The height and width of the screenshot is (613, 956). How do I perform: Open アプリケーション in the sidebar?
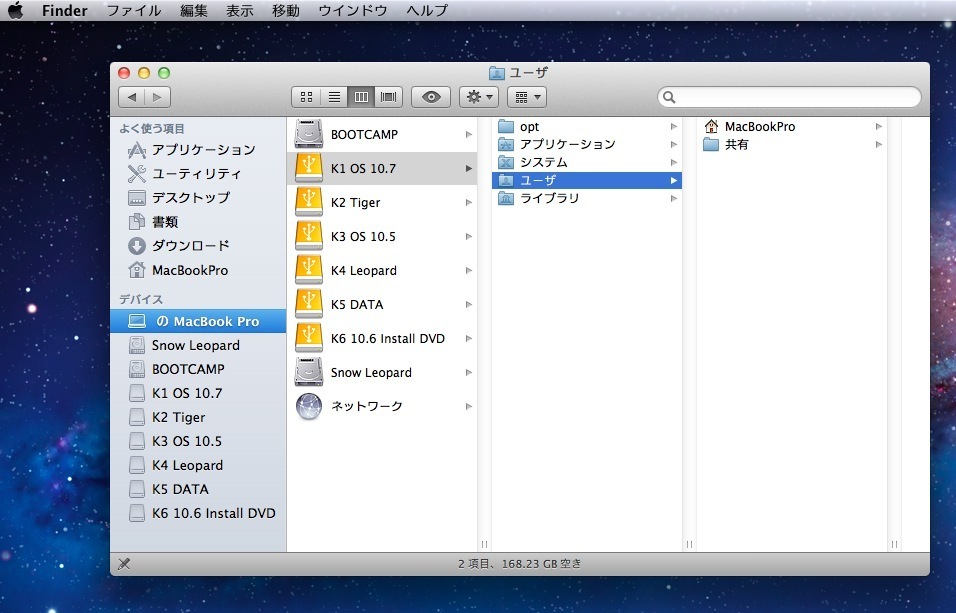point(203,150)
